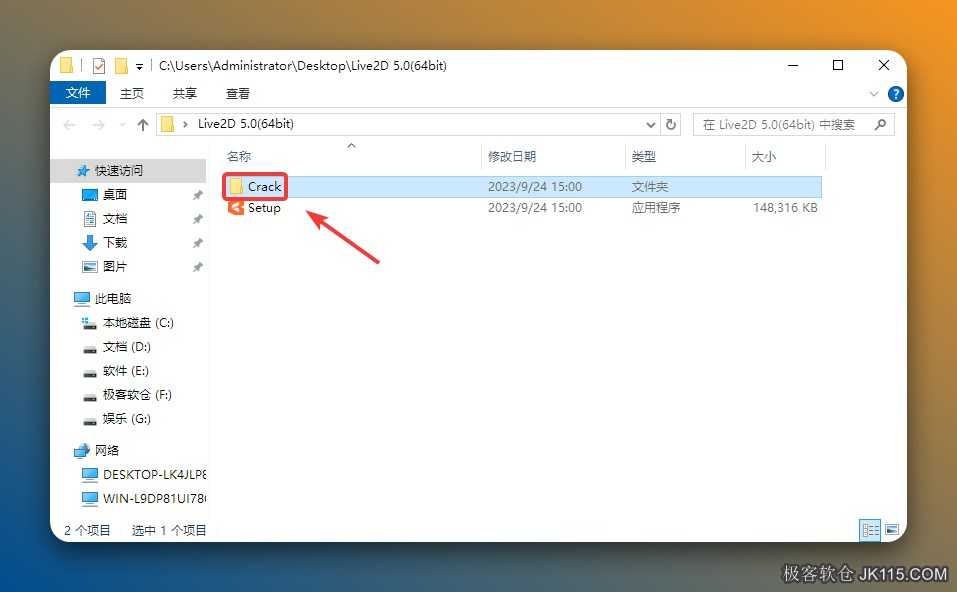The image size is (957, 592).
Task: Open 桌面 in quick access
Action: 115,195
